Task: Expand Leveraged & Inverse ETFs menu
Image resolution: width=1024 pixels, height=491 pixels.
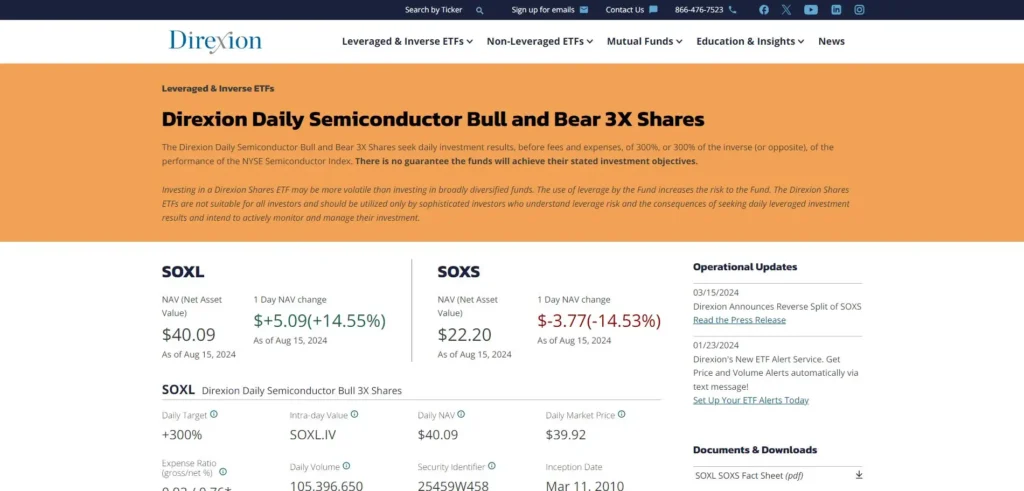Action: tap(411, 42)
